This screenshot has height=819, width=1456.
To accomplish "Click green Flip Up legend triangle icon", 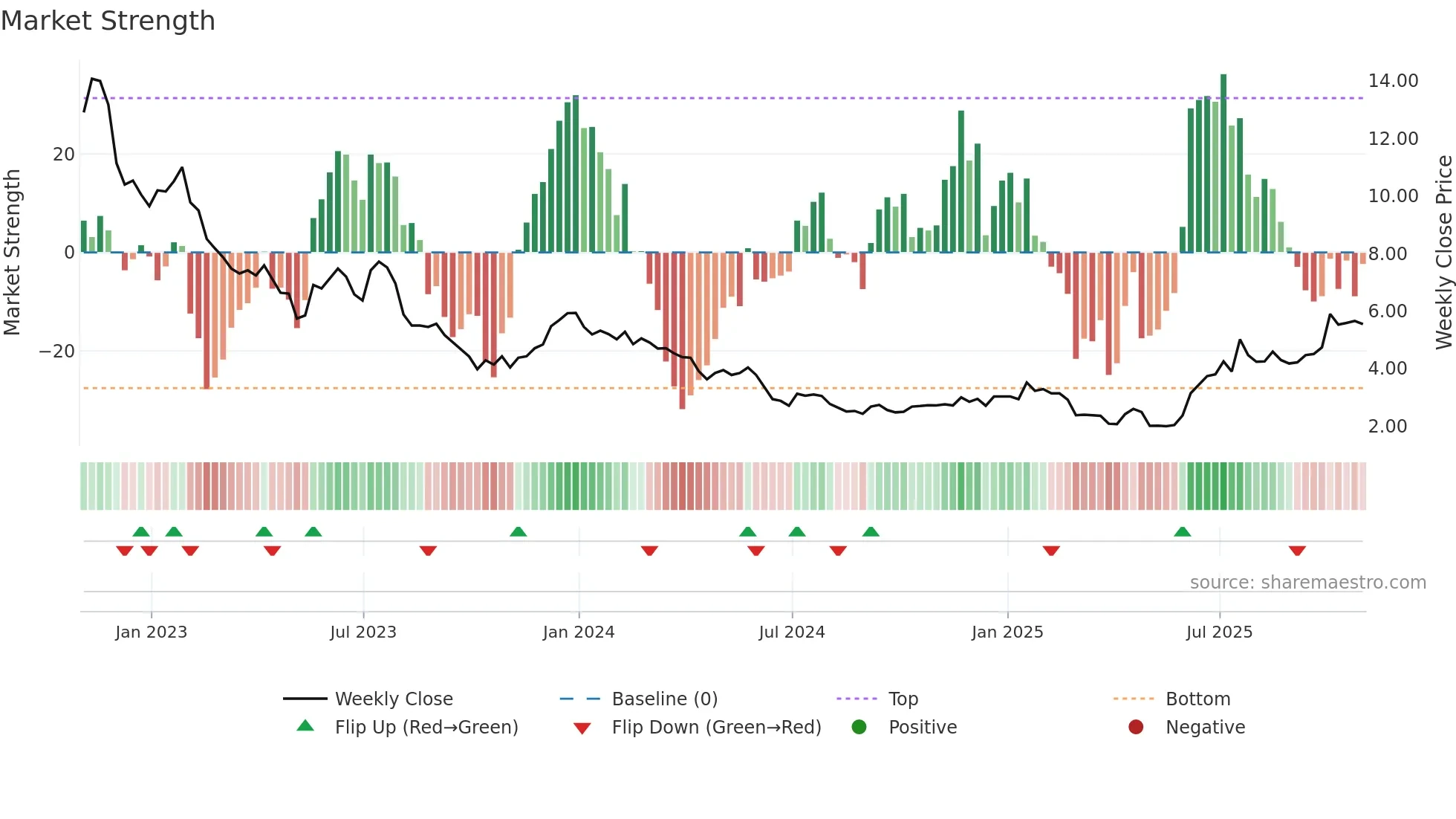I will 305,726.
